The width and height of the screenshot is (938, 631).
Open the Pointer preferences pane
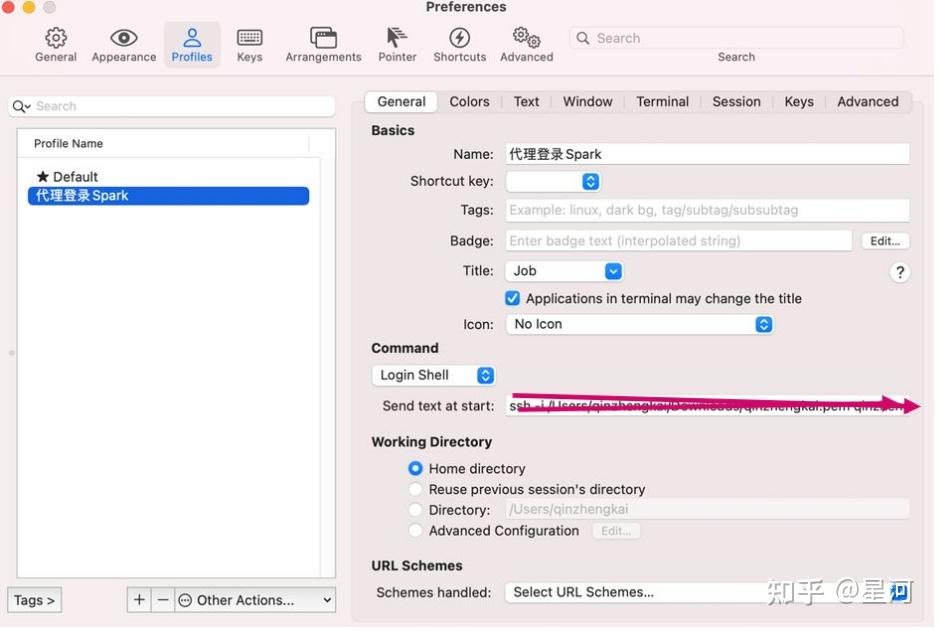coord(396,44)
